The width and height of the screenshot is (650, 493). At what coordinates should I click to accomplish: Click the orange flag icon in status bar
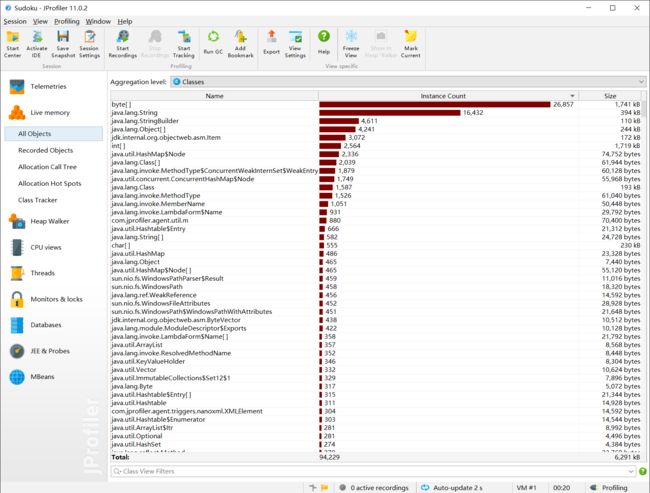[325, 488]
